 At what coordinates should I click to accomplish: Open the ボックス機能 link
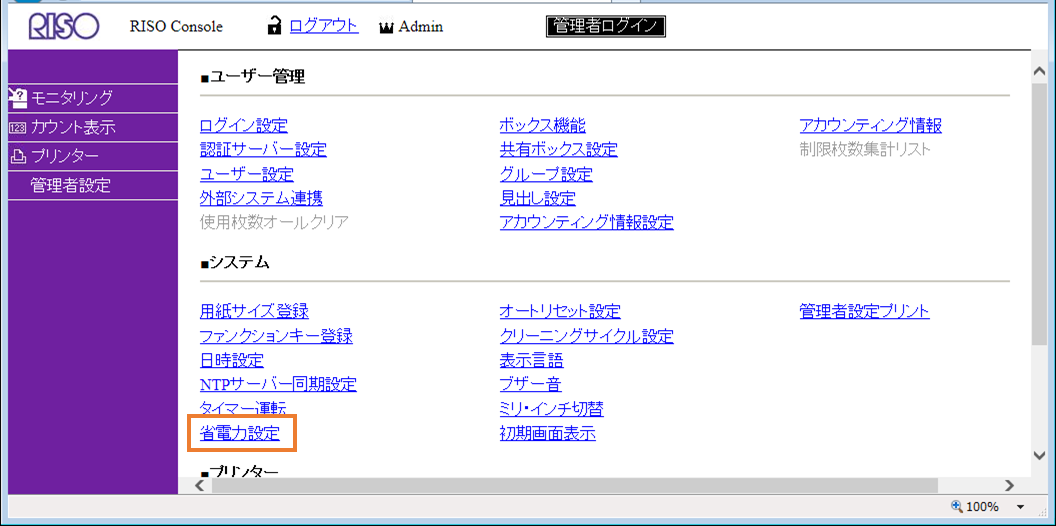pyautogui.click(x=543, y=125)
